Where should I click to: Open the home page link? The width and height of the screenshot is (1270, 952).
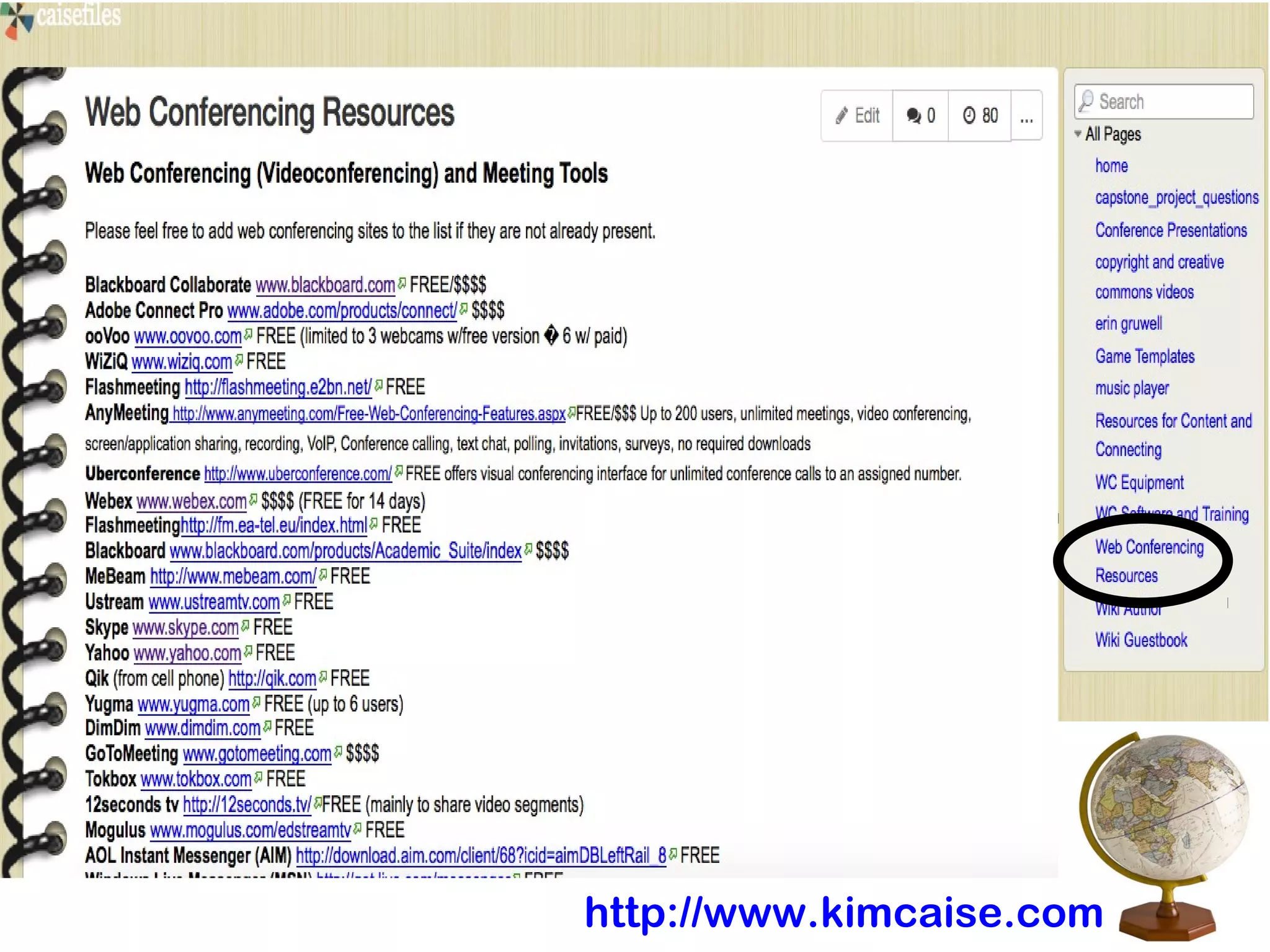pos(1111,166)
